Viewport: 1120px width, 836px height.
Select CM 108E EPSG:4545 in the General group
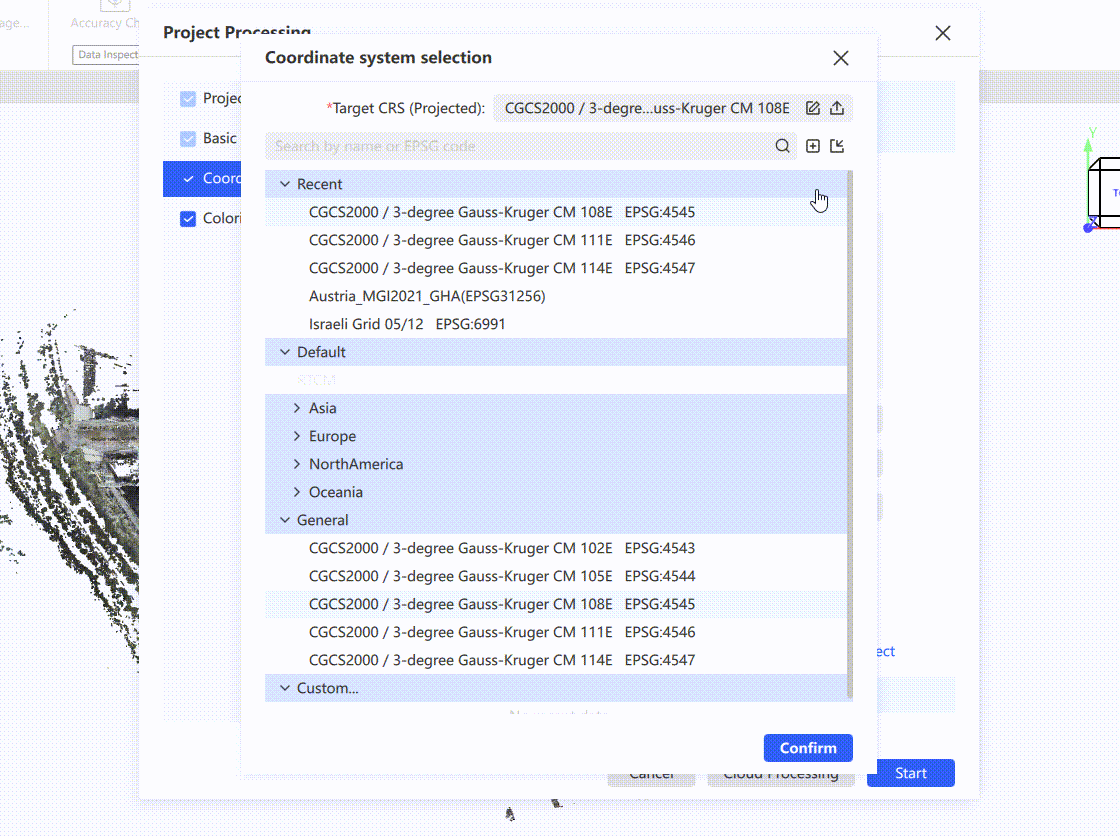coord(556,604)
